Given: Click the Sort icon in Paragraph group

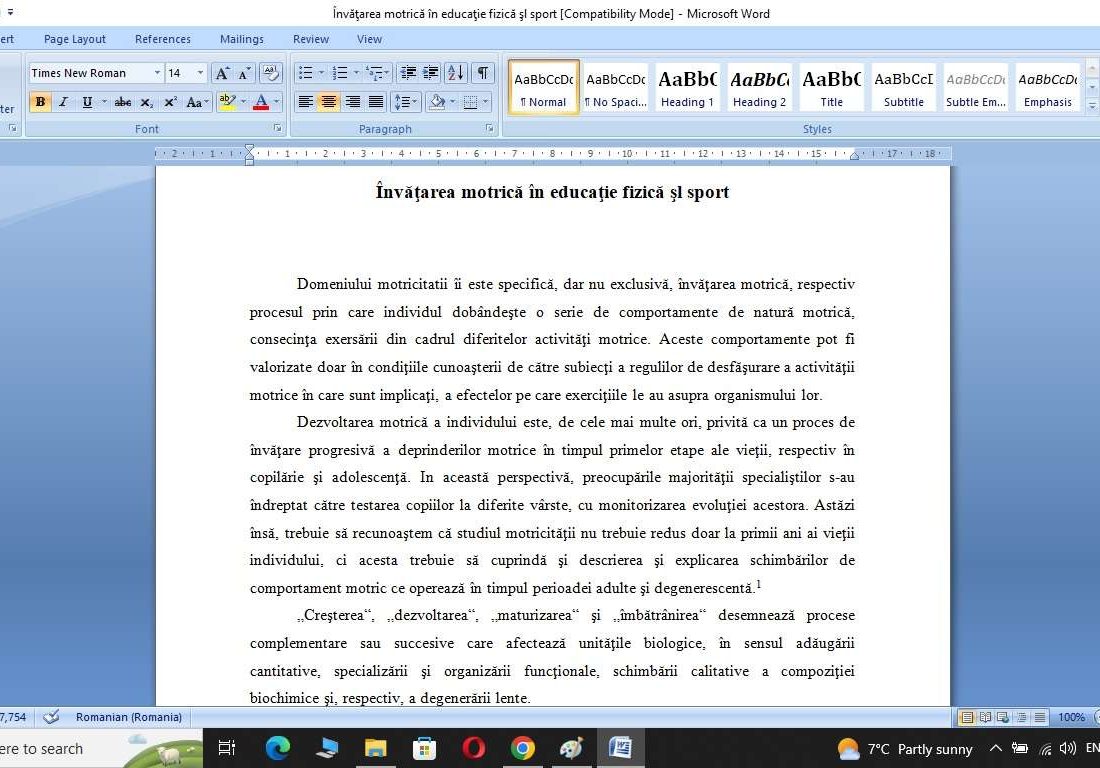Looking at the screenshot, I should pos(457,73).
